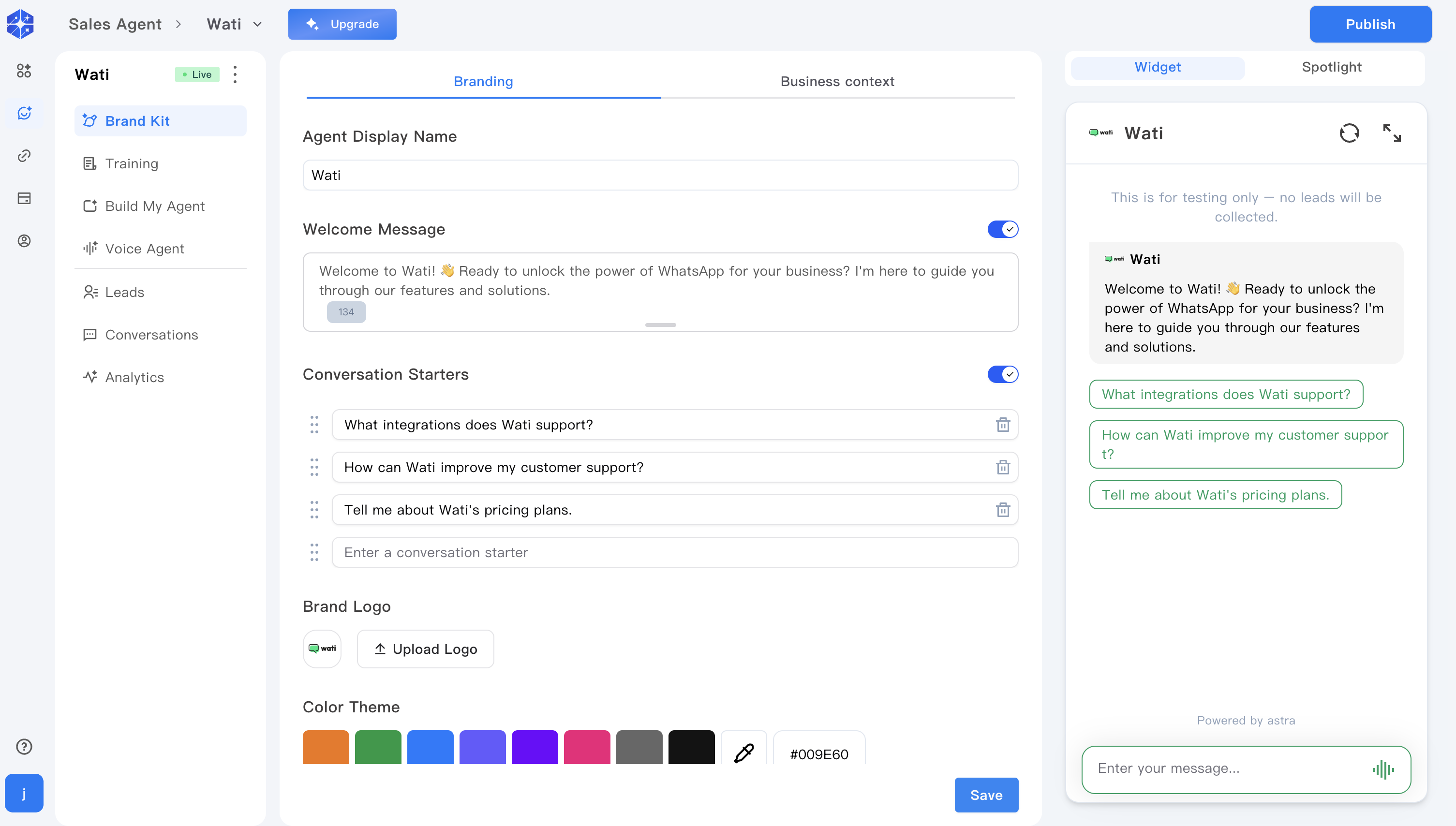Click the drag handle for the empty starter row
This screenshot has height=826, width=1456.
pos(314,553)
